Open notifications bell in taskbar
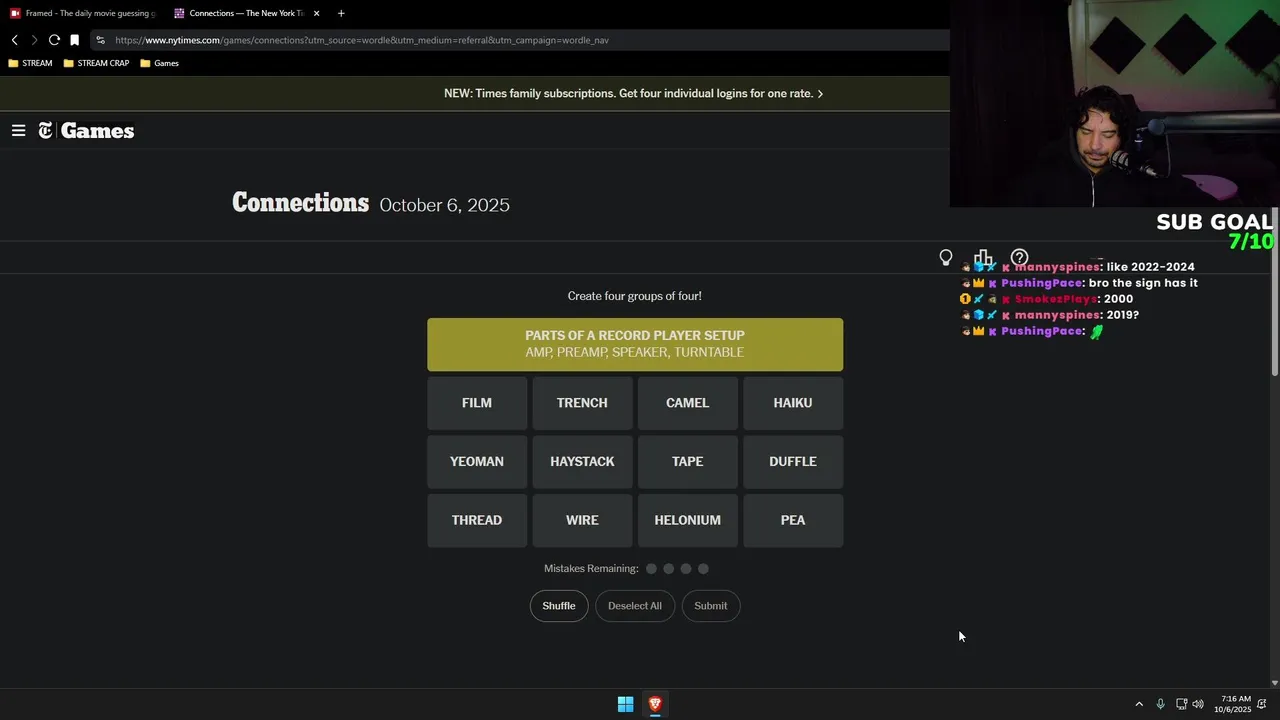 pos(1262,704)
